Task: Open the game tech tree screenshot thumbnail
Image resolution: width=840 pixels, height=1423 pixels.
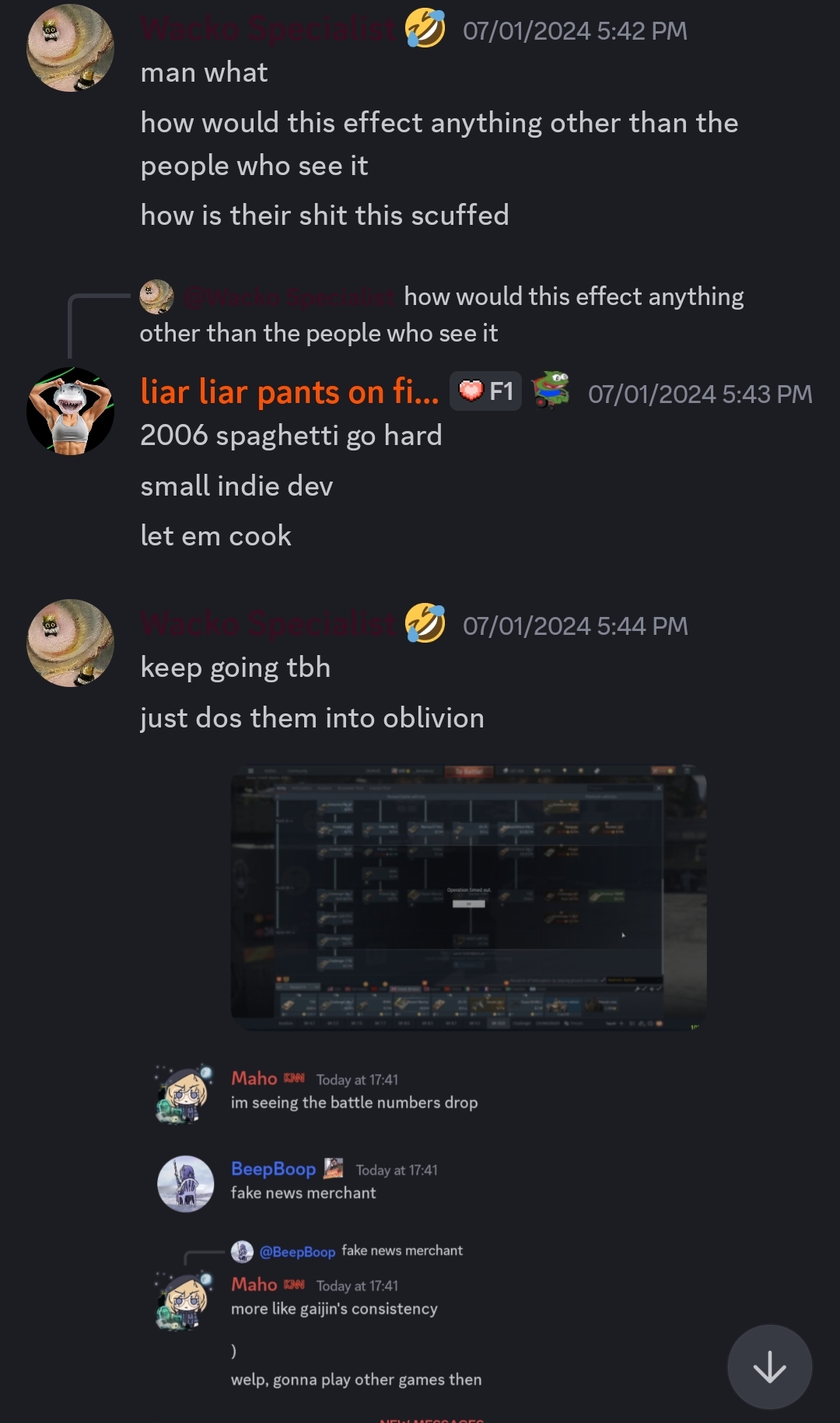Action: (469, 898)
